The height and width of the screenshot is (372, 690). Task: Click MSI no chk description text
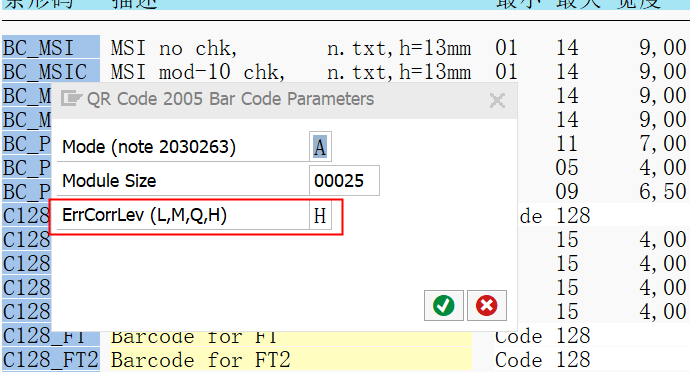[174, 48]
